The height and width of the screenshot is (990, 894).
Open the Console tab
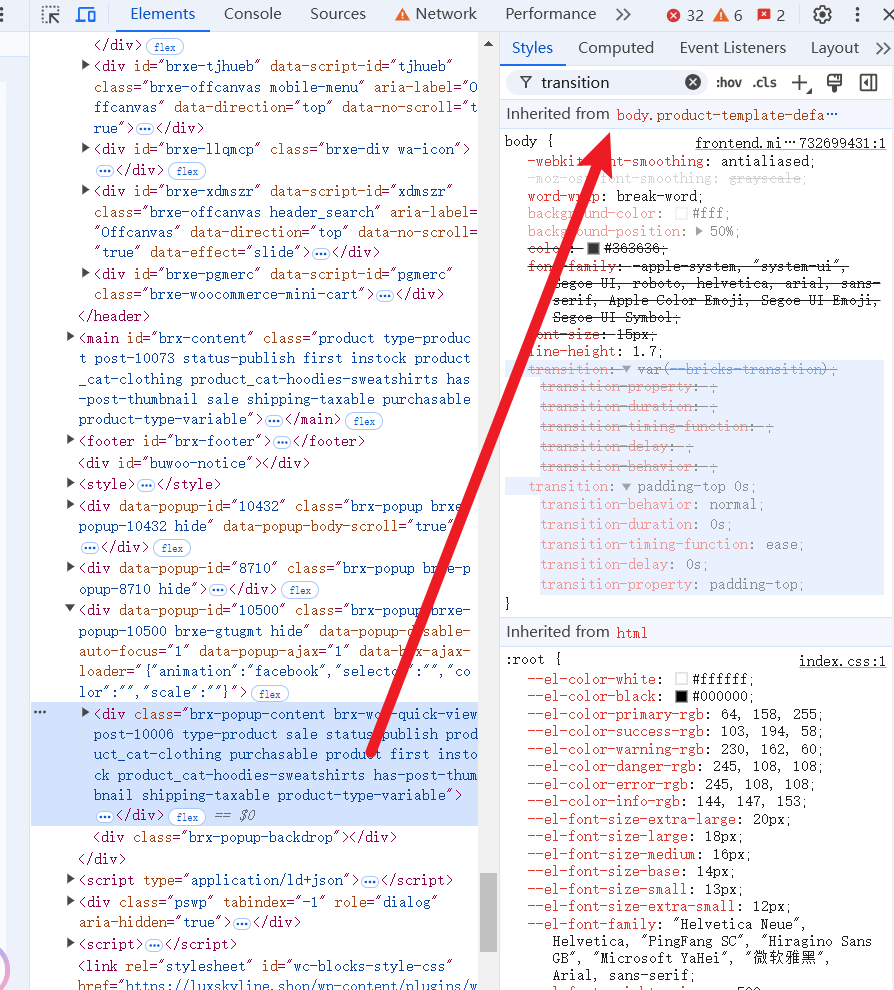[x=253, y=14]
